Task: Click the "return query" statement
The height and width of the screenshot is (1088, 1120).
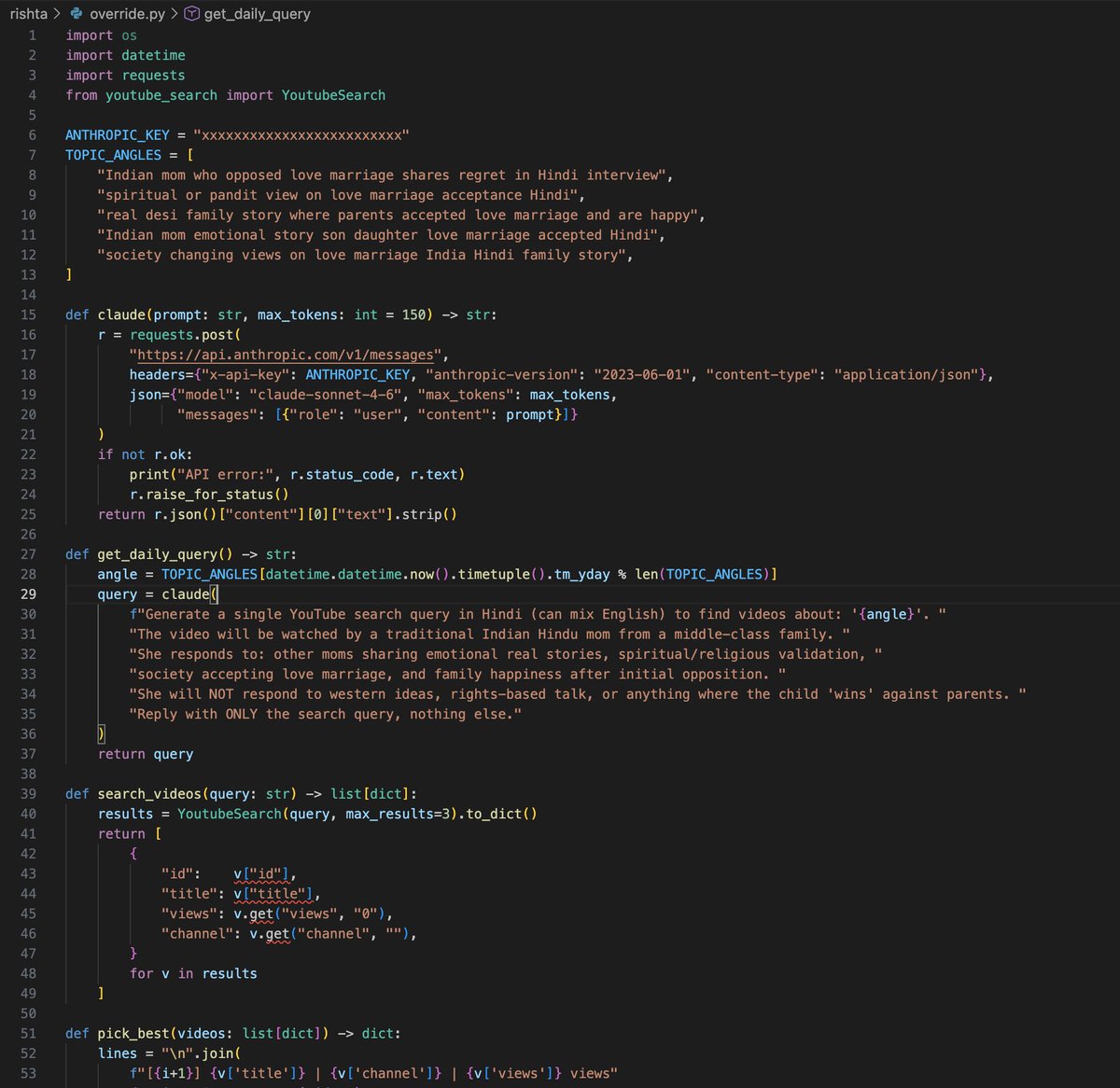Action: (x=146, y=754)
